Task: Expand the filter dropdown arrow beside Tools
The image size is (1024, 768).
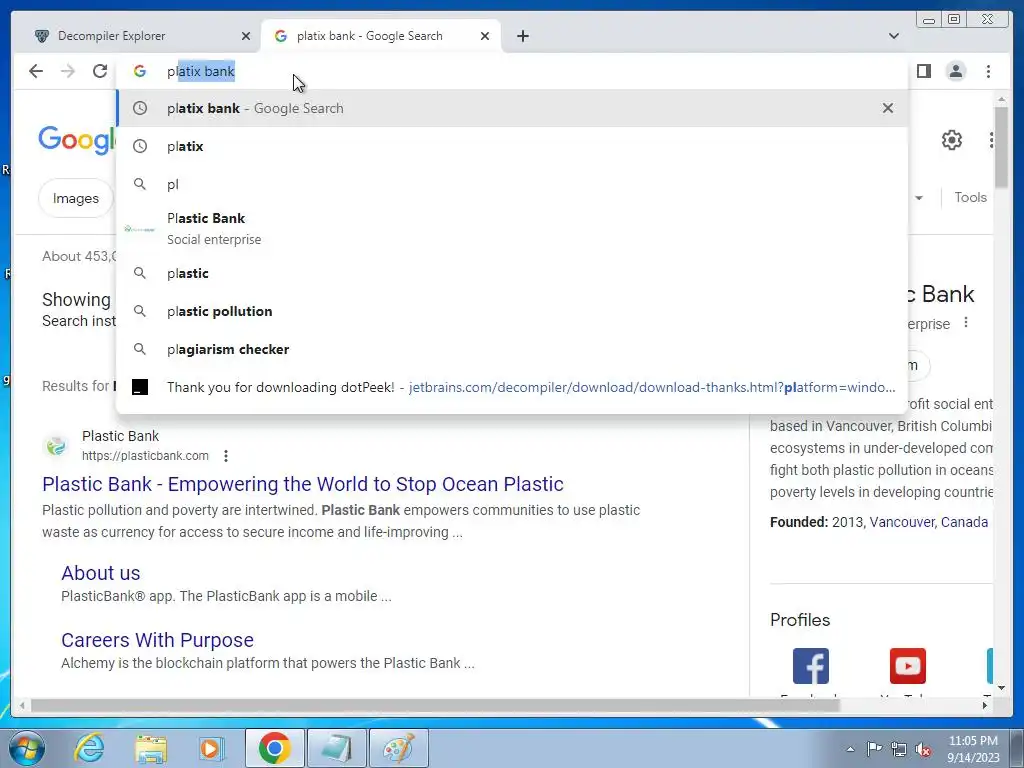Action: click(x=919, y=198)
